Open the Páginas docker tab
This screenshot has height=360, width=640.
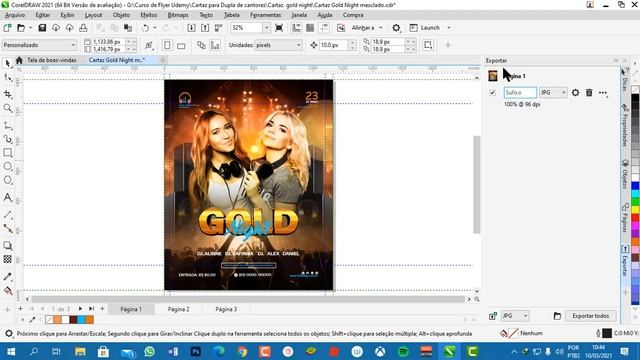[x=625, y=218]
